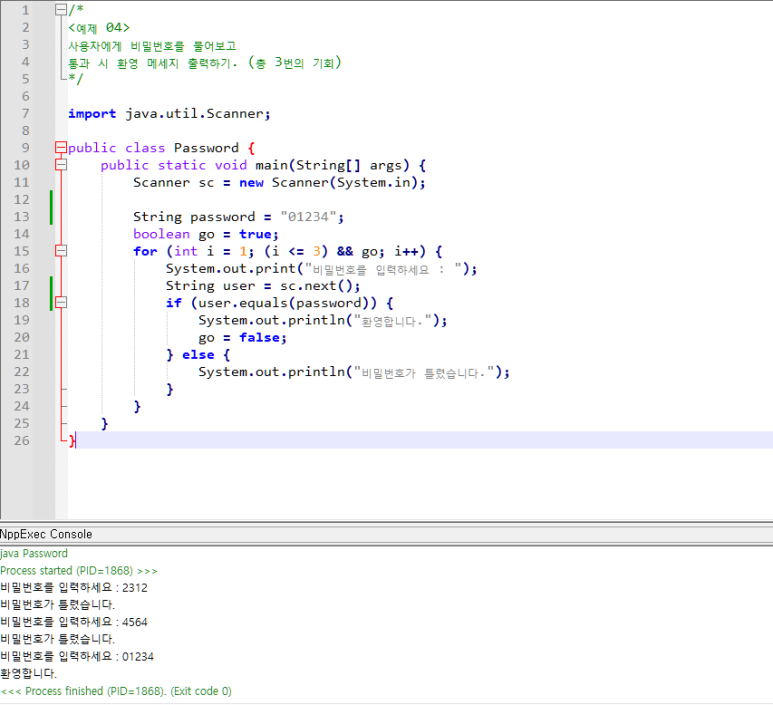
Task: Collapse the main method fold marker
Action: point(61,165)
